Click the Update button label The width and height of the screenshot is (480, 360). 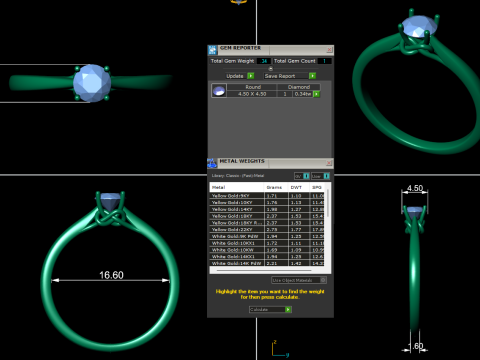click(x=235, y=76)
